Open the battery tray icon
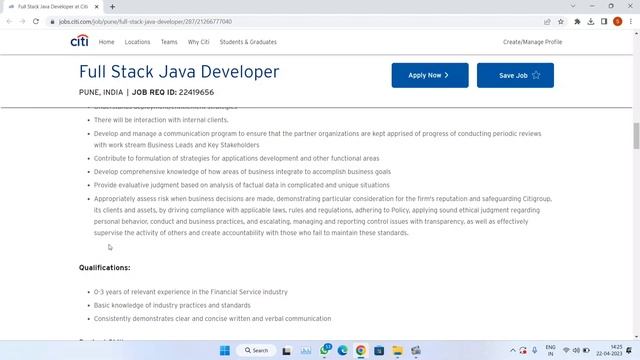640x360 pixels. pos(586,351)
